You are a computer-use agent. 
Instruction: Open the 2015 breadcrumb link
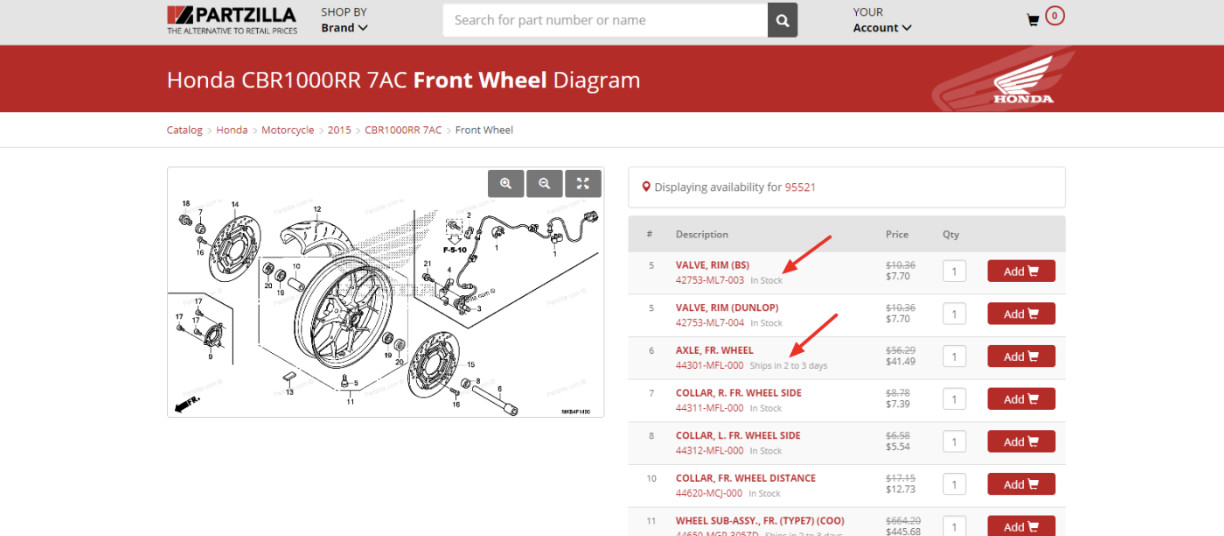coord(339,130)
